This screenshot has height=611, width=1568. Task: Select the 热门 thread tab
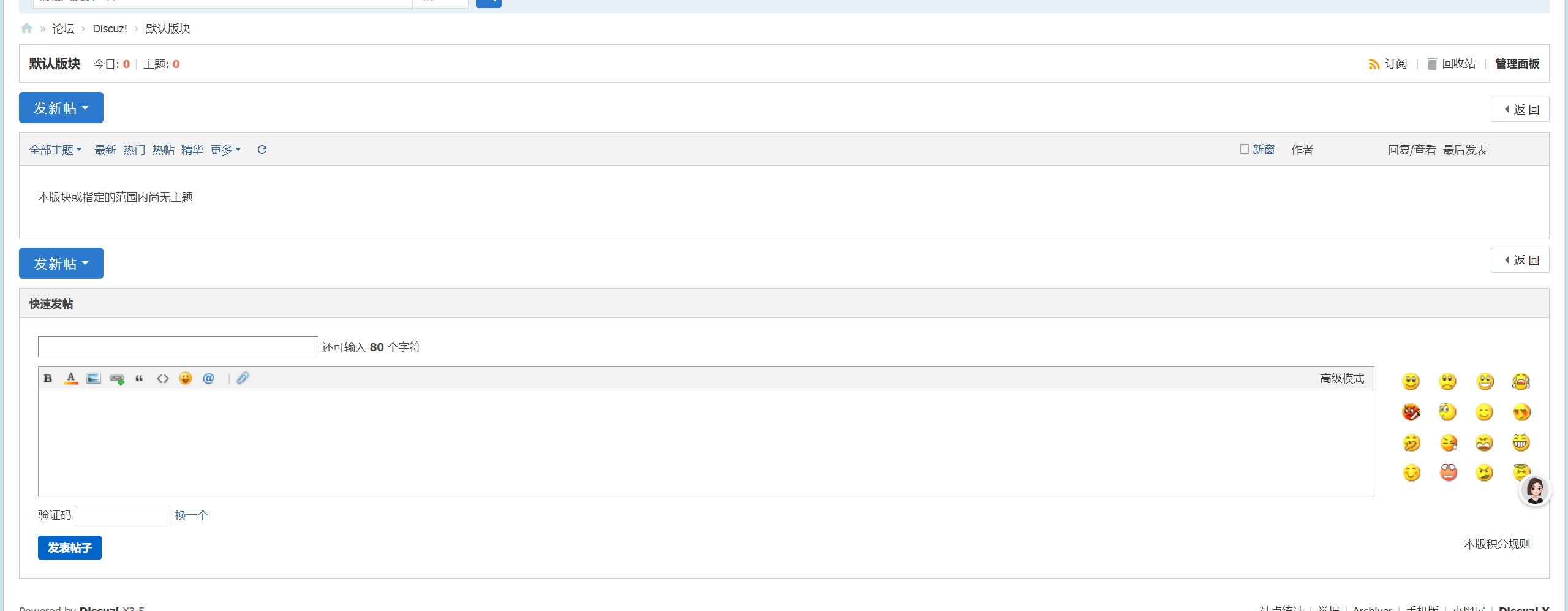134,150
